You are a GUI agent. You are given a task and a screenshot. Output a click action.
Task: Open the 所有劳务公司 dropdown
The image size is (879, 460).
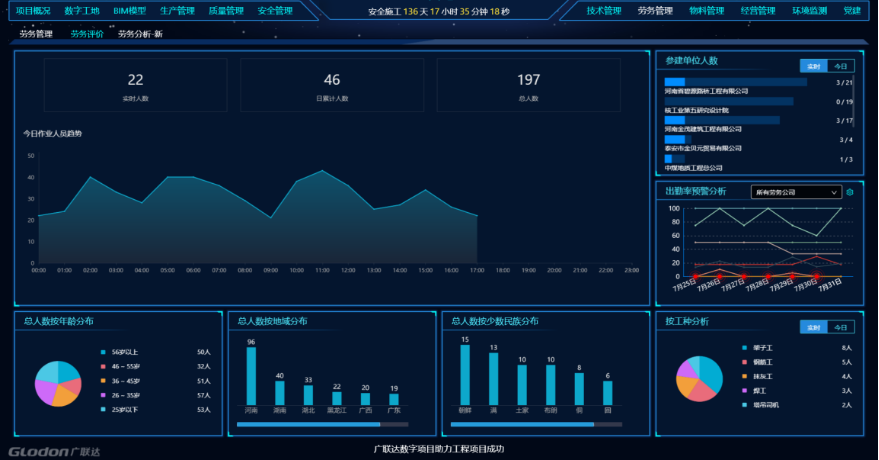tap(796, 192)
